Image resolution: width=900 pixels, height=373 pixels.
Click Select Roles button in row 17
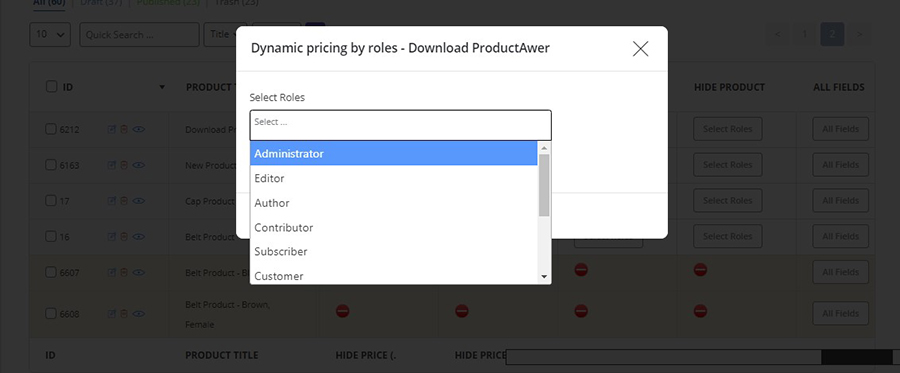click(x=728, y=200)
